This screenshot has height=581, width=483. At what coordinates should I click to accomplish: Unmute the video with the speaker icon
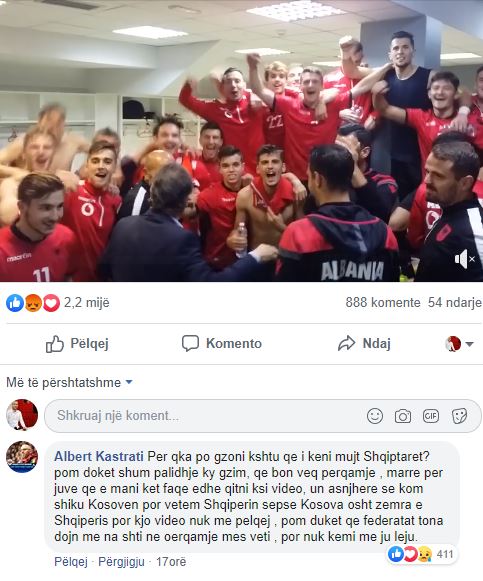pos(464,259)
